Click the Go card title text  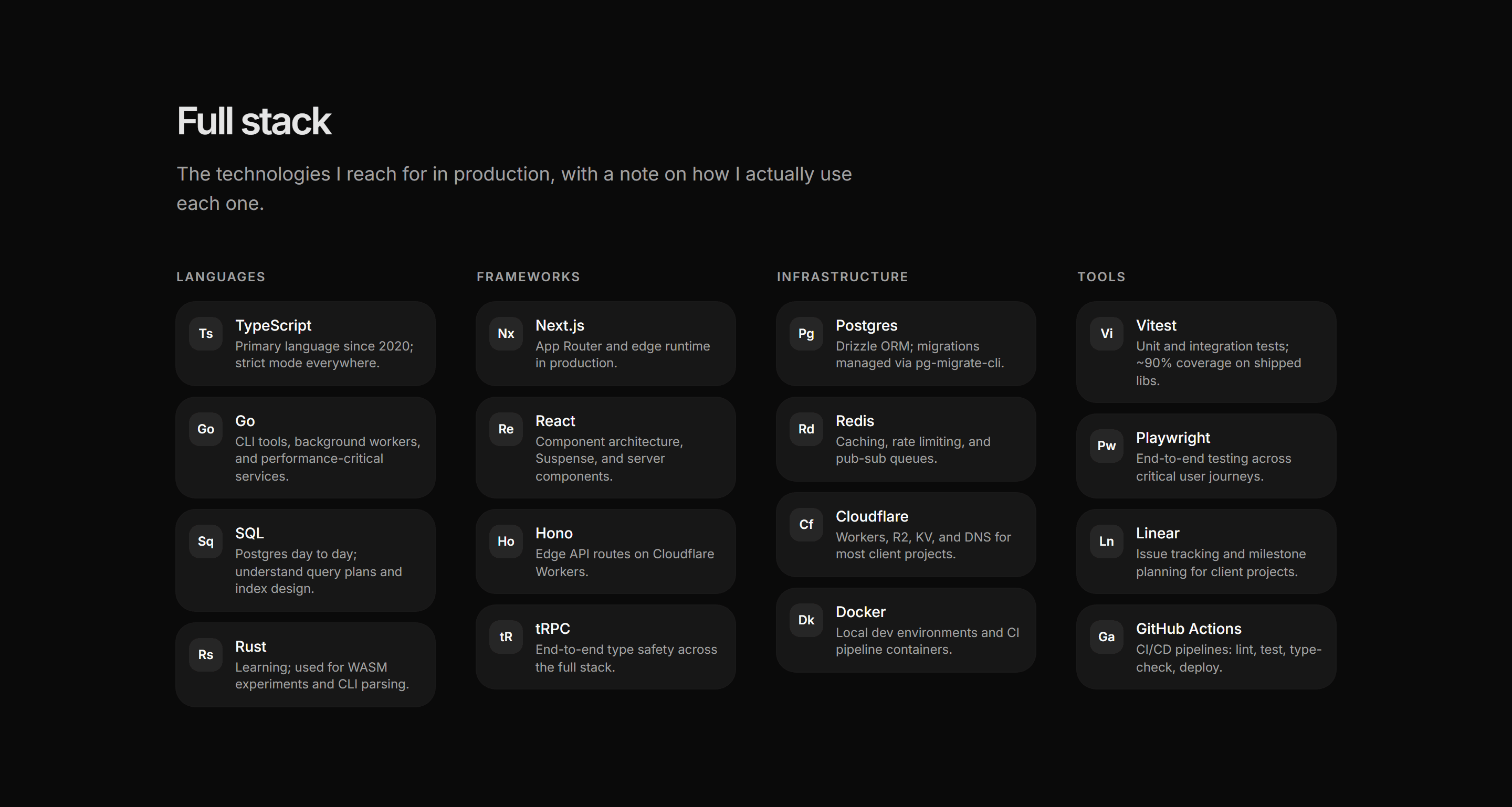point(245,421)
